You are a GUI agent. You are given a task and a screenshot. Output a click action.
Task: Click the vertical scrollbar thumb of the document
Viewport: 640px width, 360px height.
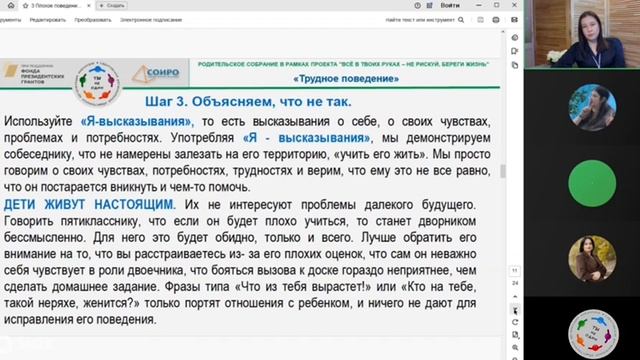pos(503,171)
